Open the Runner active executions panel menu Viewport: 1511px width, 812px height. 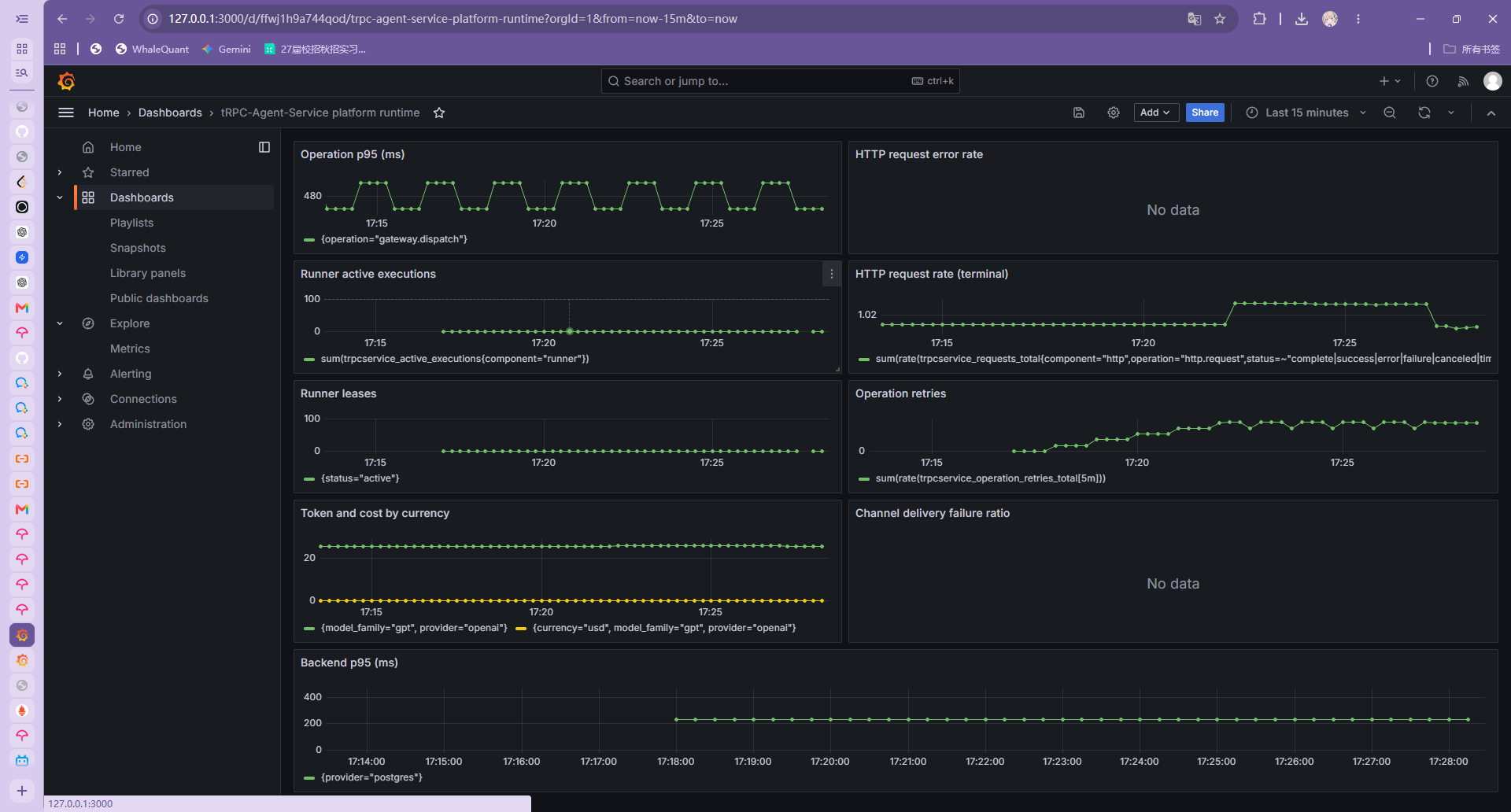pos(832,274)
